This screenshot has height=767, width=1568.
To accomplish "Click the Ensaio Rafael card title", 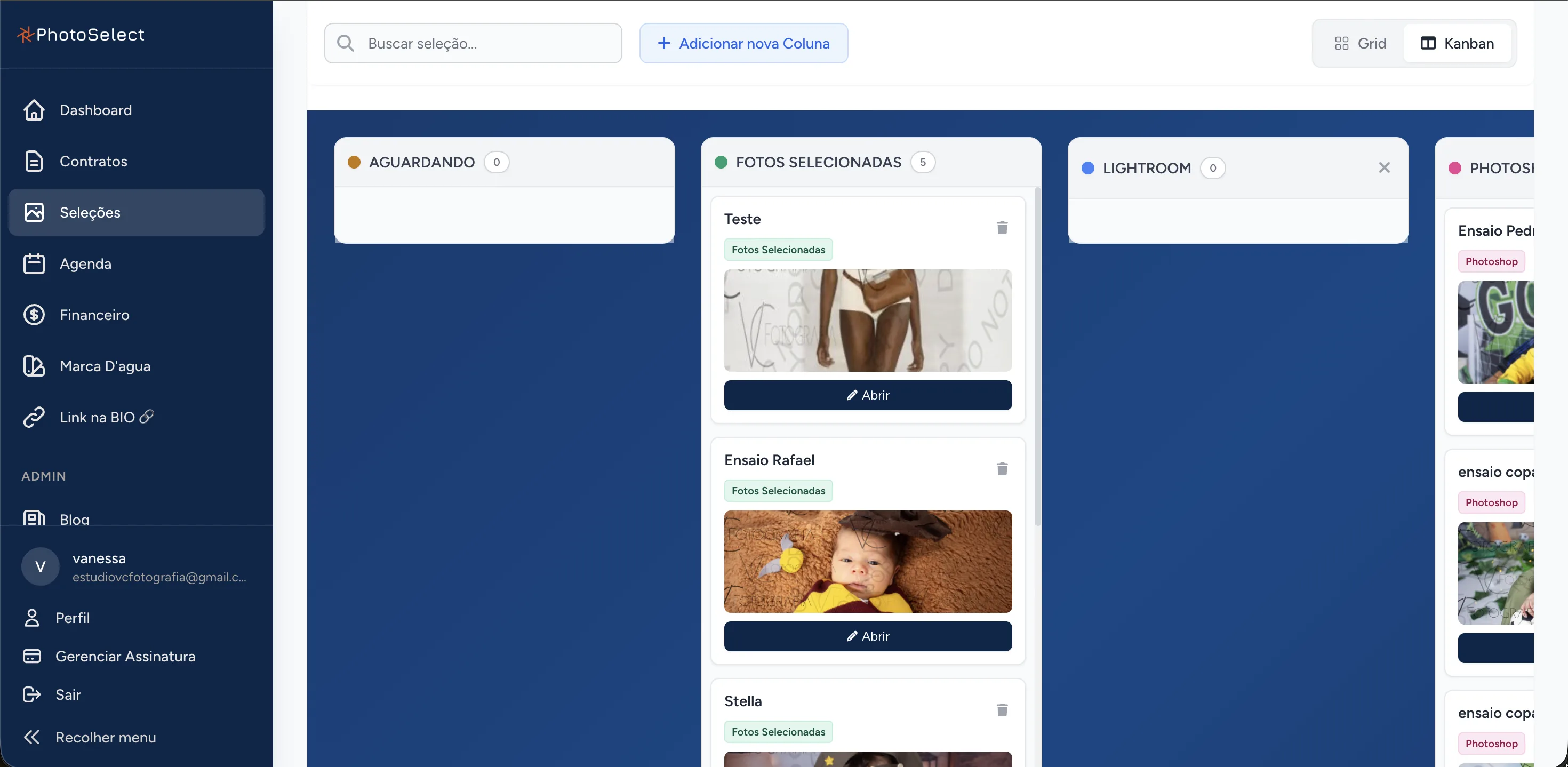I will point(769,460).
